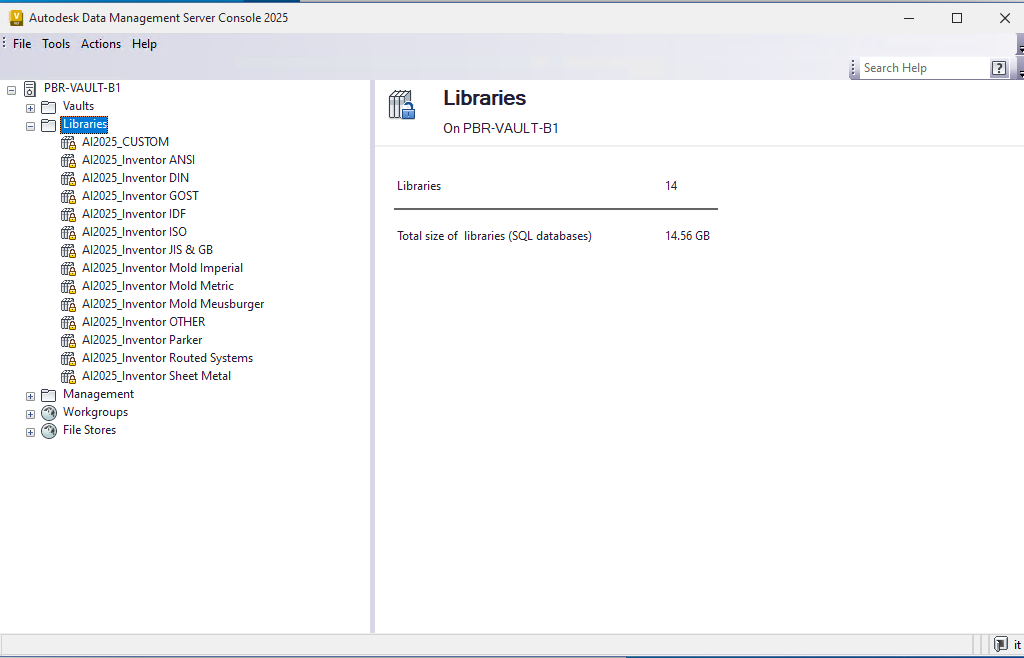The height and width of the screenshot is (658, 1024).
Task: Open the Help menu
Action: click(144, 44)
